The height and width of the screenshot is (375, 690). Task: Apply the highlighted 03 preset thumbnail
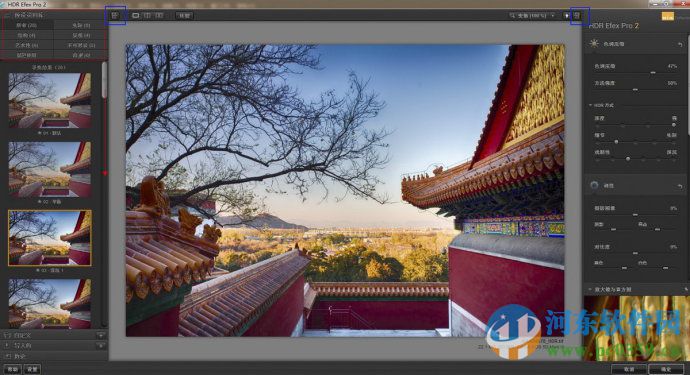coord(50,238)
